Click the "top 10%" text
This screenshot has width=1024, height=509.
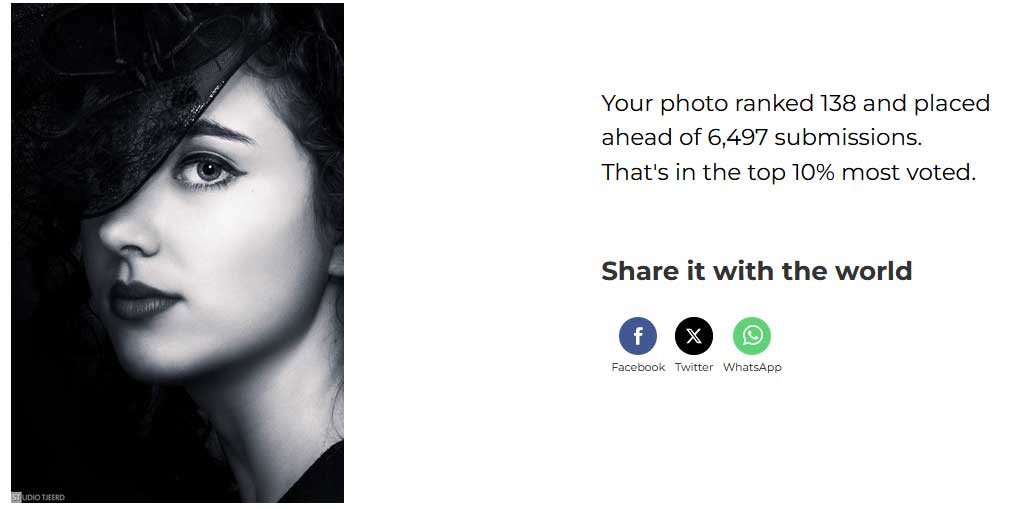click(793, 172)
